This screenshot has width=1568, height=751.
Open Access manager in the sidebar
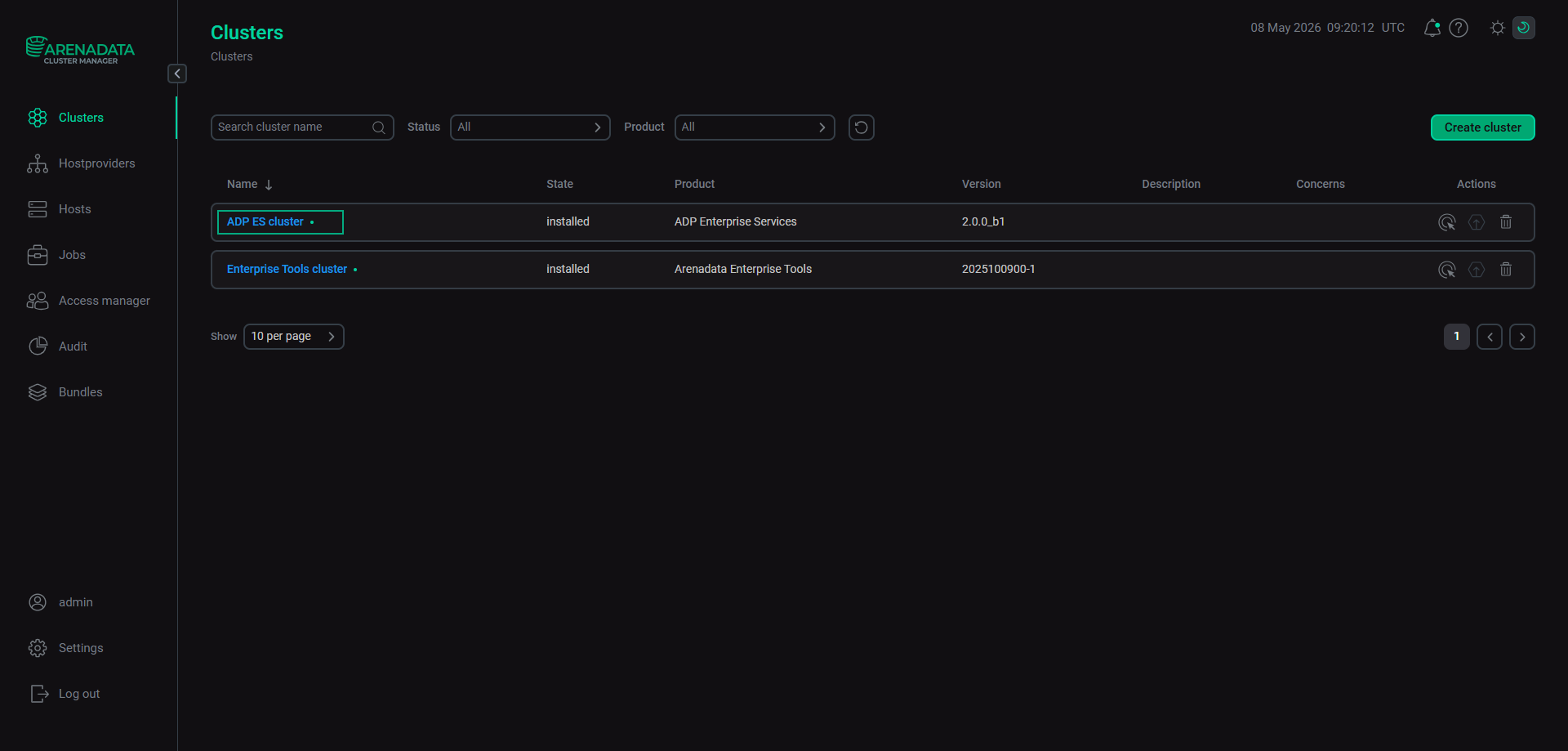105,301
